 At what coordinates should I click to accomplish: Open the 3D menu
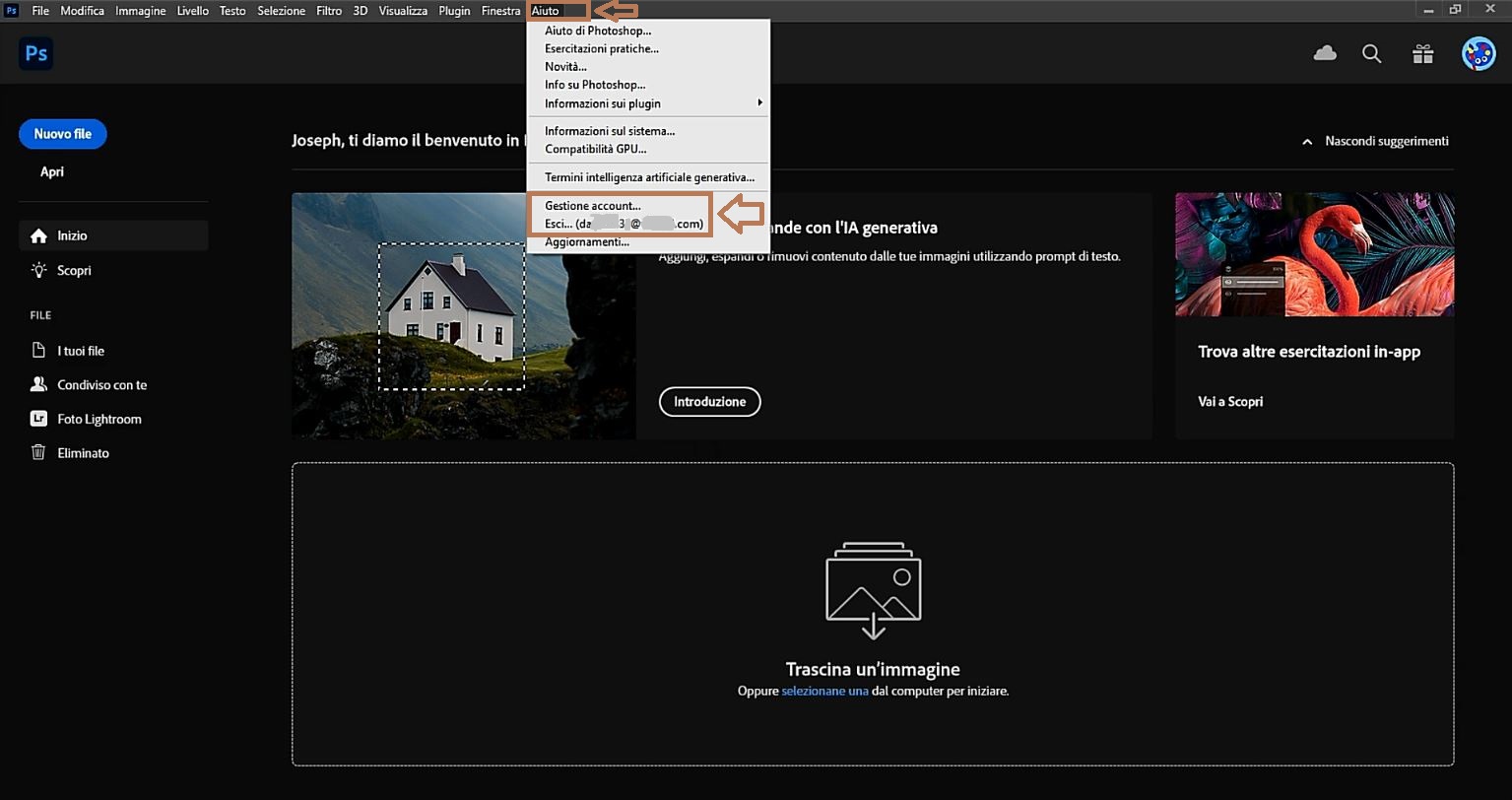point(361,11)
